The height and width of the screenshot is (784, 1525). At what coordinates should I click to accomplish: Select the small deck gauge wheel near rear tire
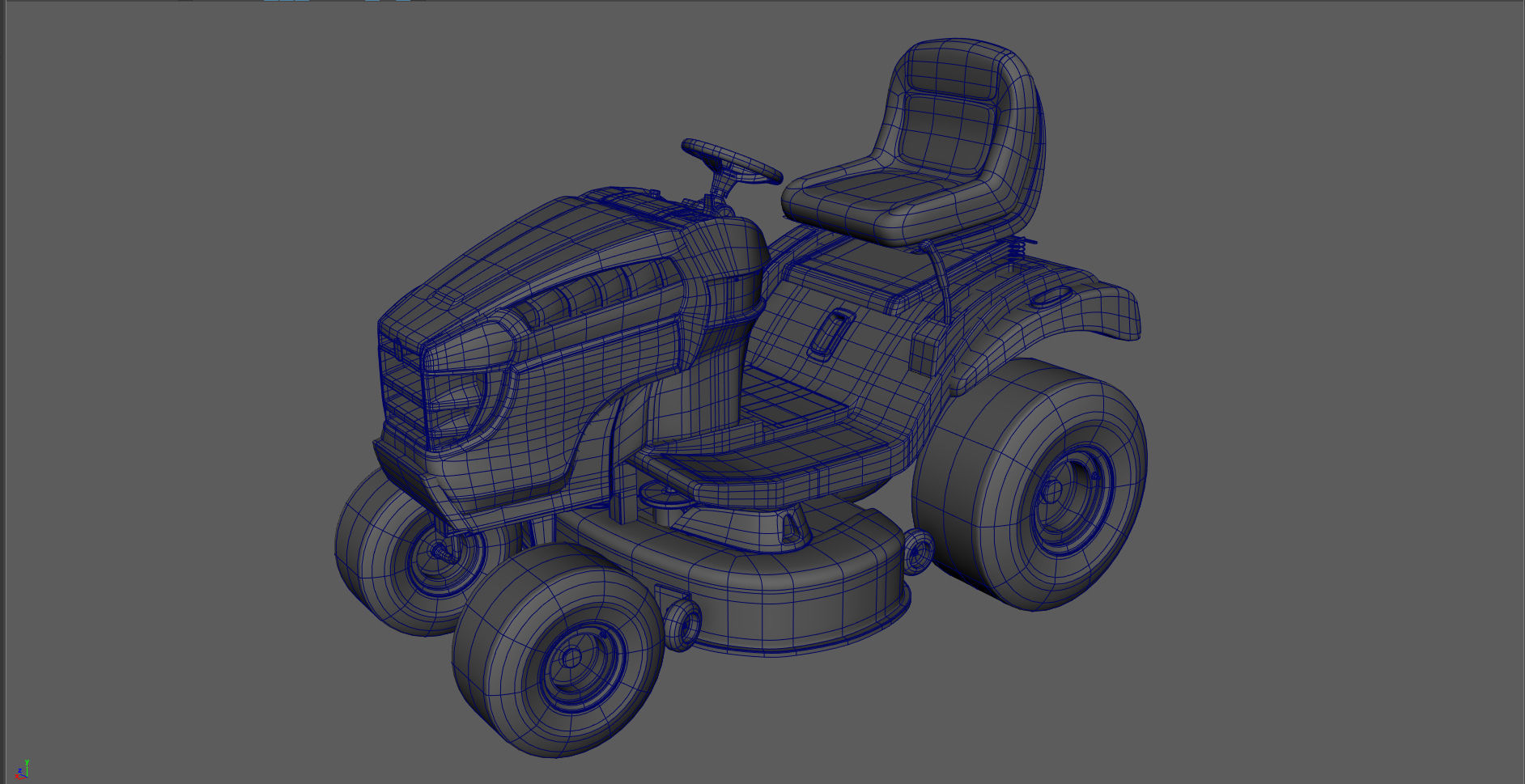click(x=918, y=553)
